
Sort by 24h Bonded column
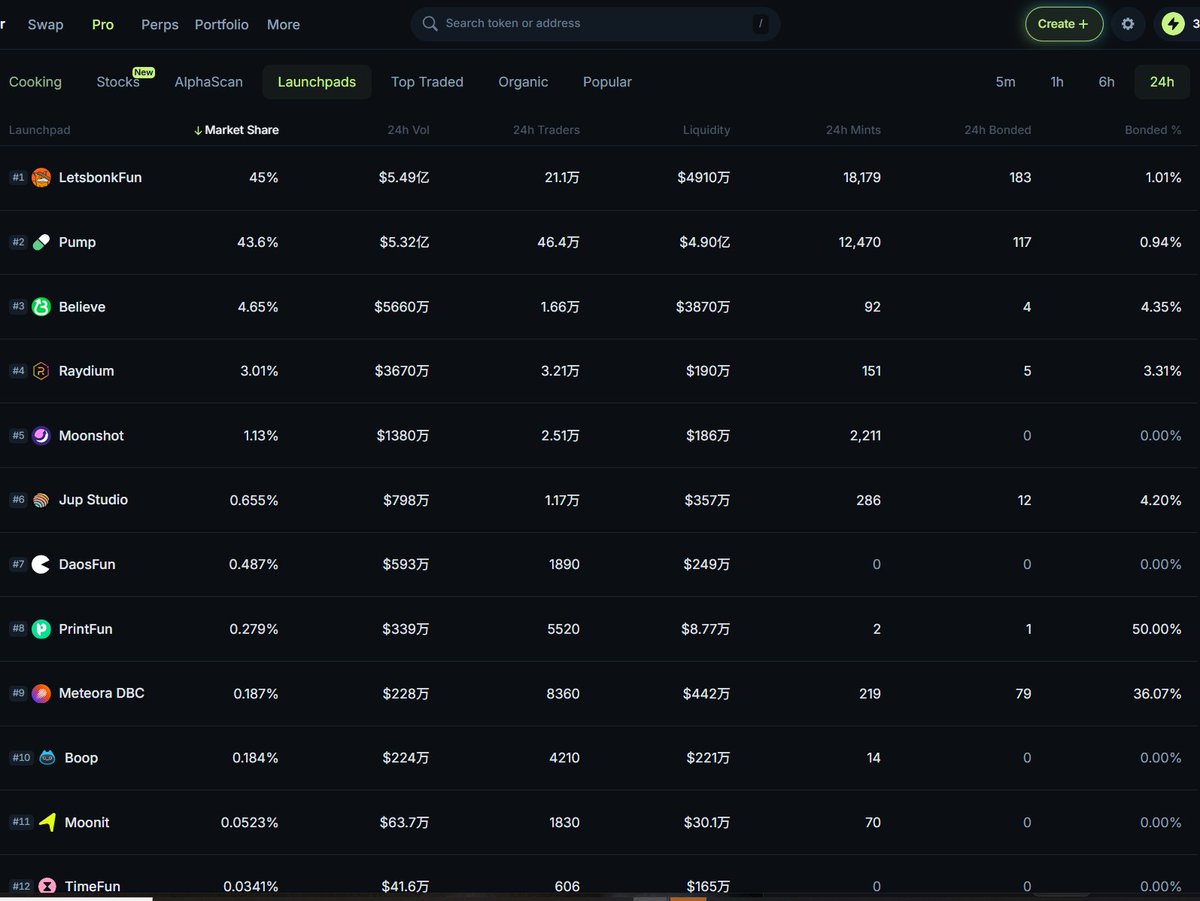coord(997,130)
